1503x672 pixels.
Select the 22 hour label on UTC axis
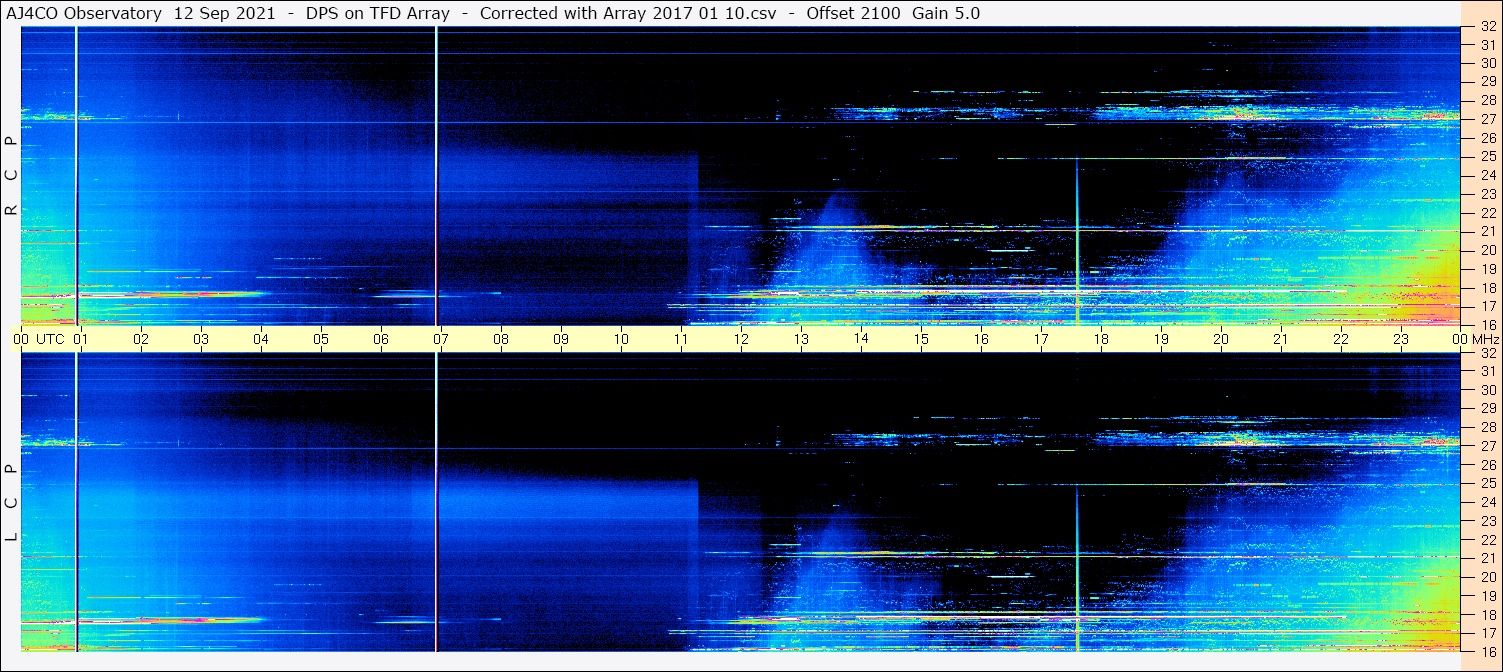pyautogui.click(x=1341, y=339)
